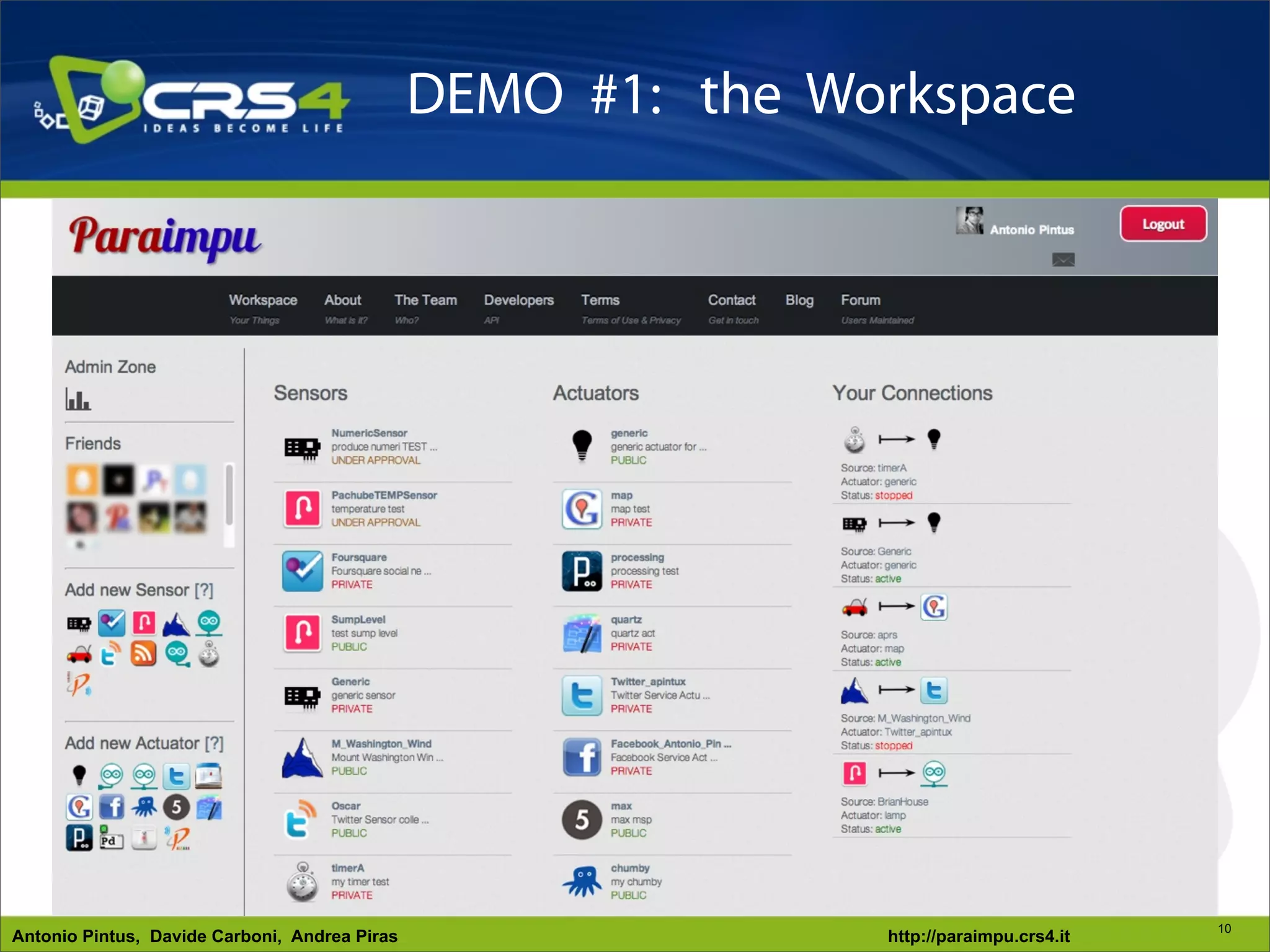Add an RSS feed sensor from the sidebar
The height and width of the screenshot is (952, 1270).
tap(143, 654)
